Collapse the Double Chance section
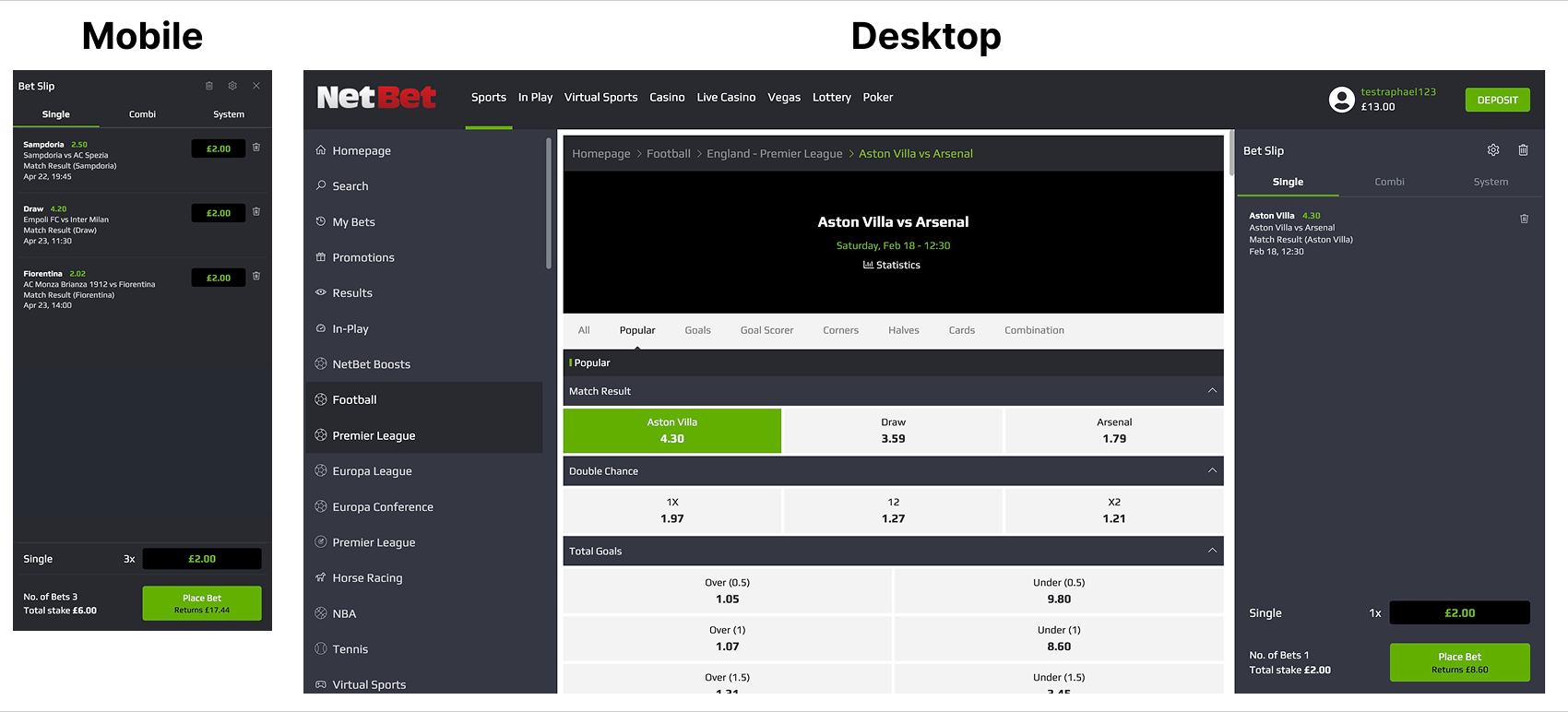1568x712 pixels. tap(1212, 471)
